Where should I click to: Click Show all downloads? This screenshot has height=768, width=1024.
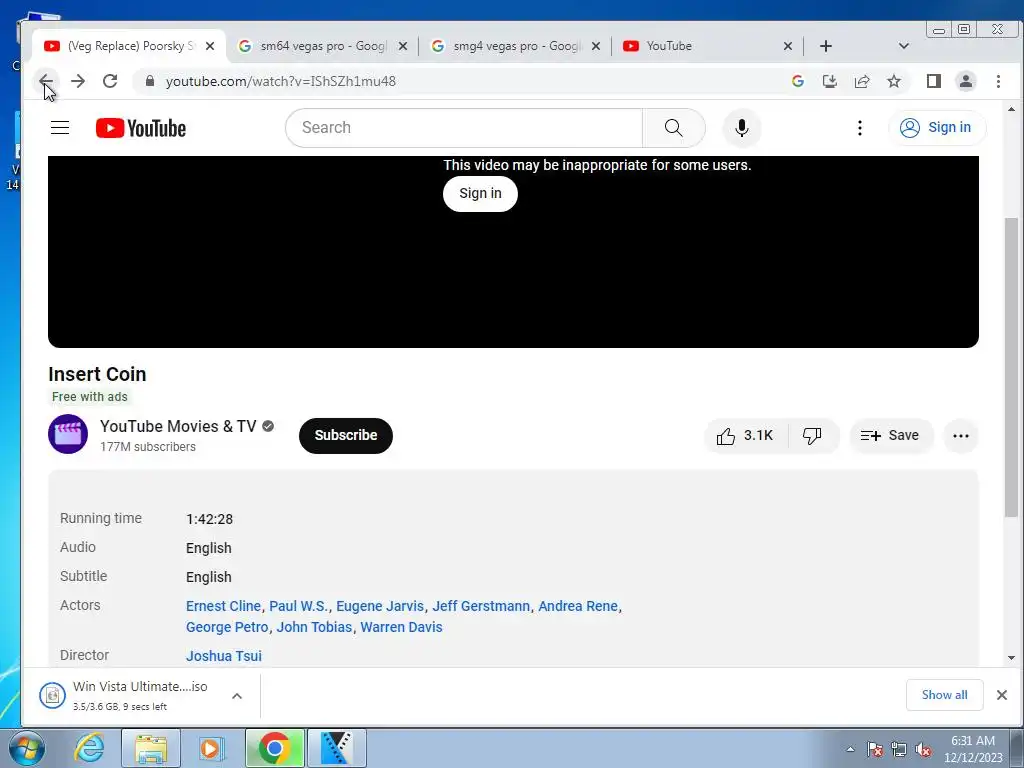[x=944, y=695]
